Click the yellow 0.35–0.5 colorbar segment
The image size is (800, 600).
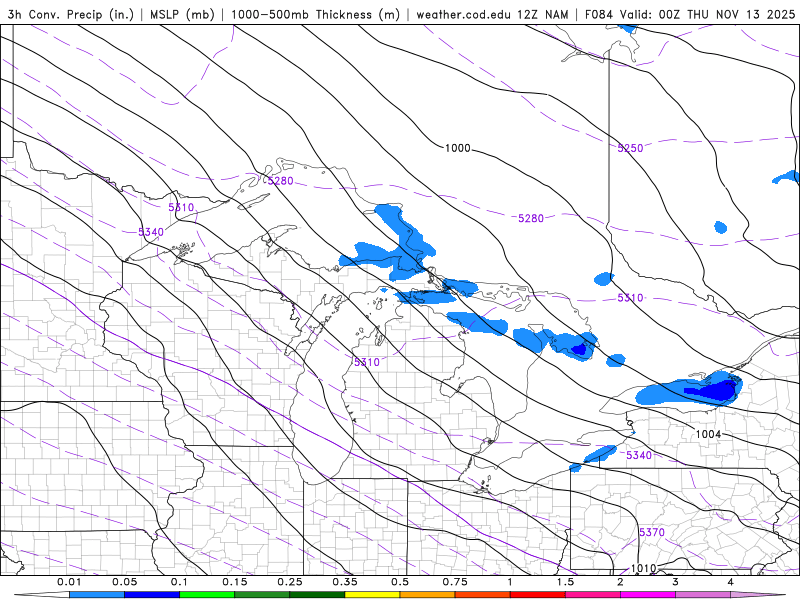(x=372, y=595)
